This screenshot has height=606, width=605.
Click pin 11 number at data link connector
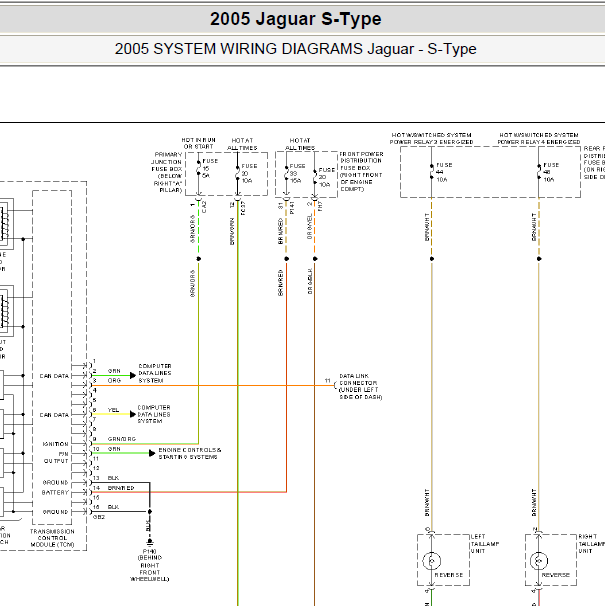point(327,381)
